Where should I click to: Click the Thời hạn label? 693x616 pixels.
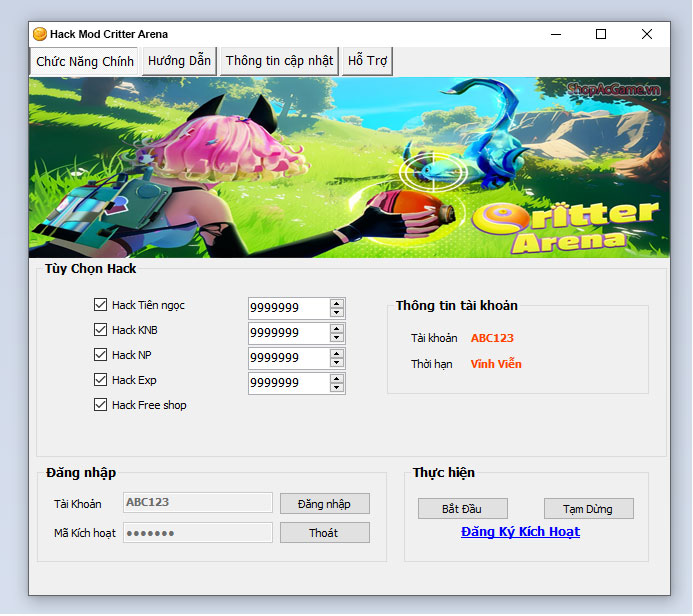431,364
